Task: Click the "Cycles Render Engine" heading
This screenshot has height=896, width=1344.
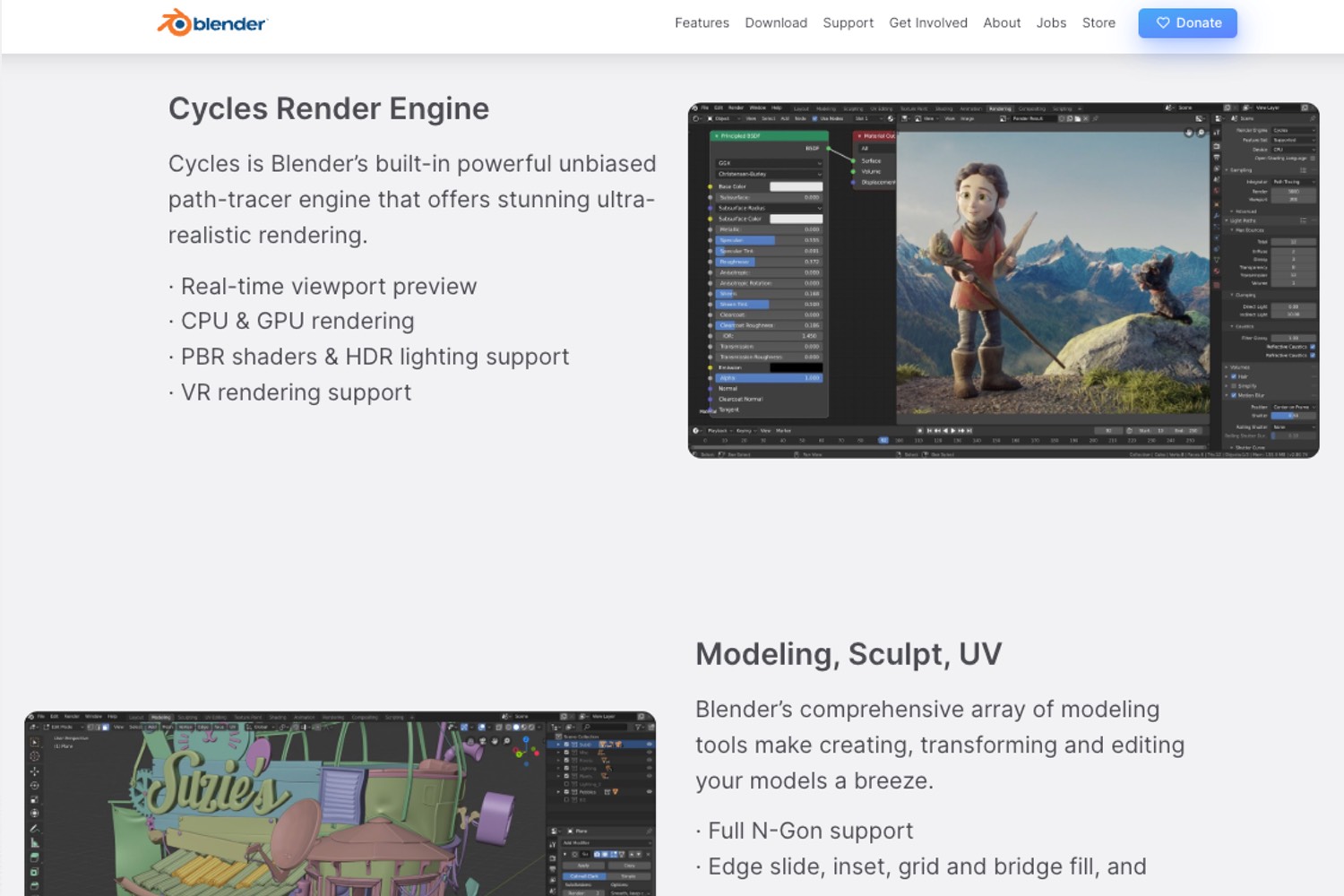Action: pyautogui.click(x=329, y=108)
